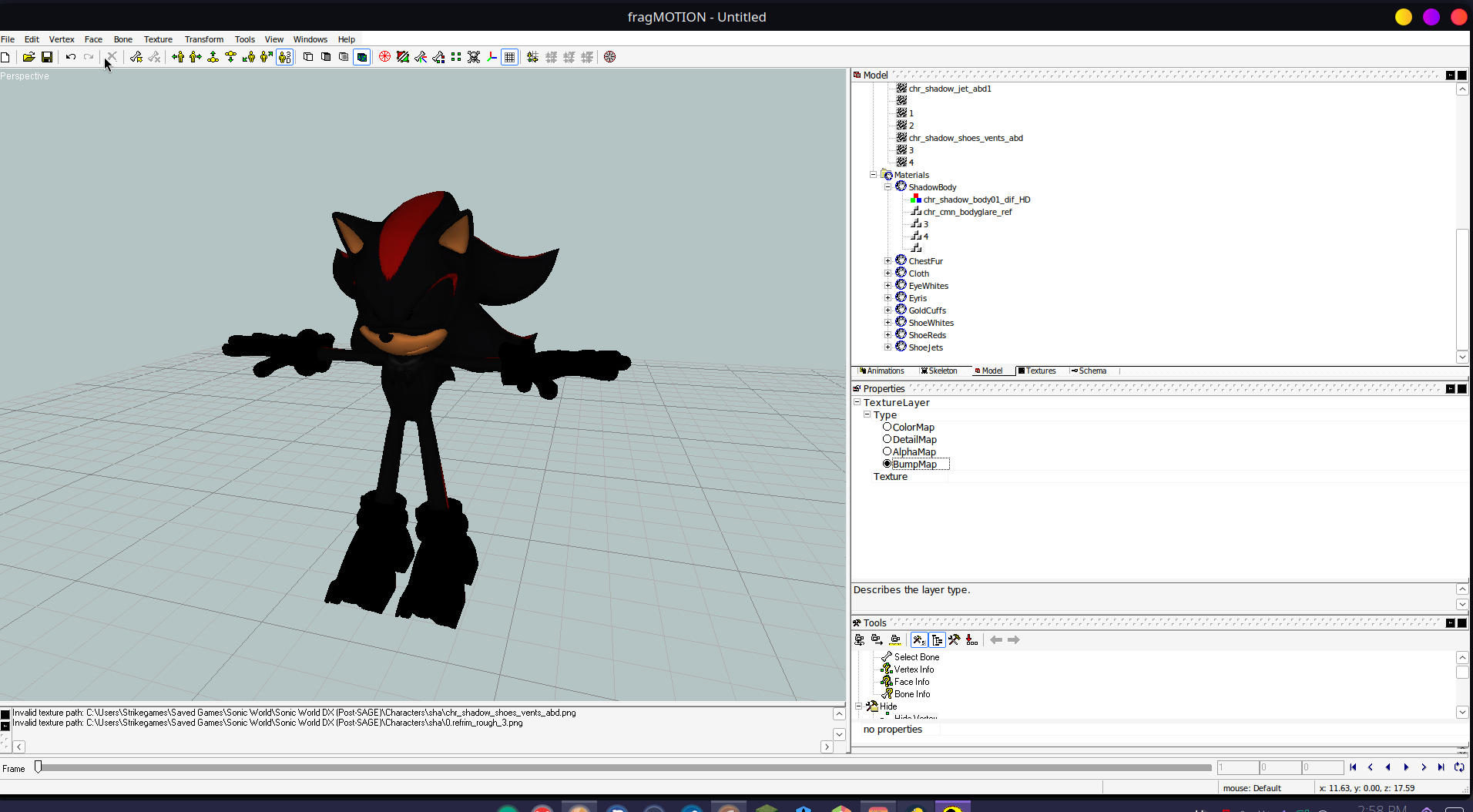Click the Frame timeline slider handle
The width and height of the screenshot is (1473, 812).
click(38, 767)
